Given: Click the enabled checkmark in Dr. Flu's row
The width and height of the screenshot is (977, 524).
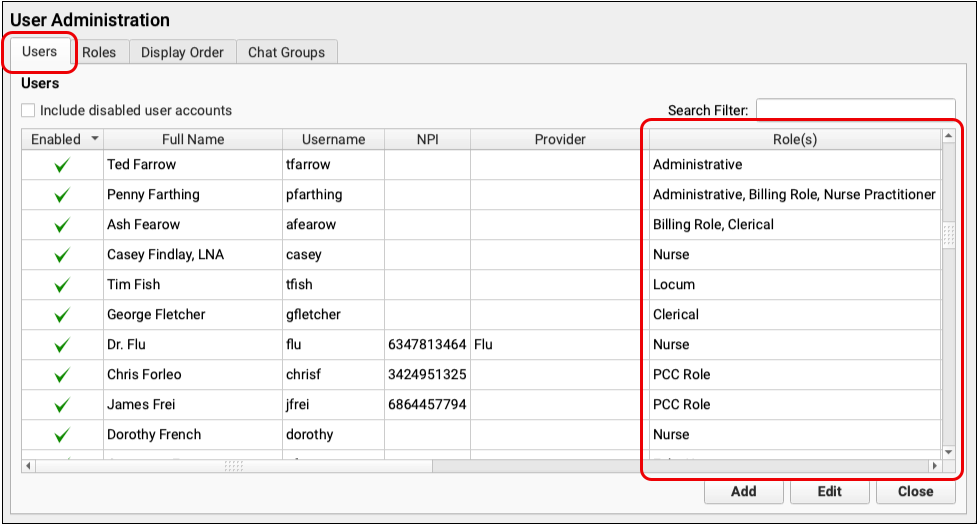Looking at the screenshot, I should click(x=62, y=345).
